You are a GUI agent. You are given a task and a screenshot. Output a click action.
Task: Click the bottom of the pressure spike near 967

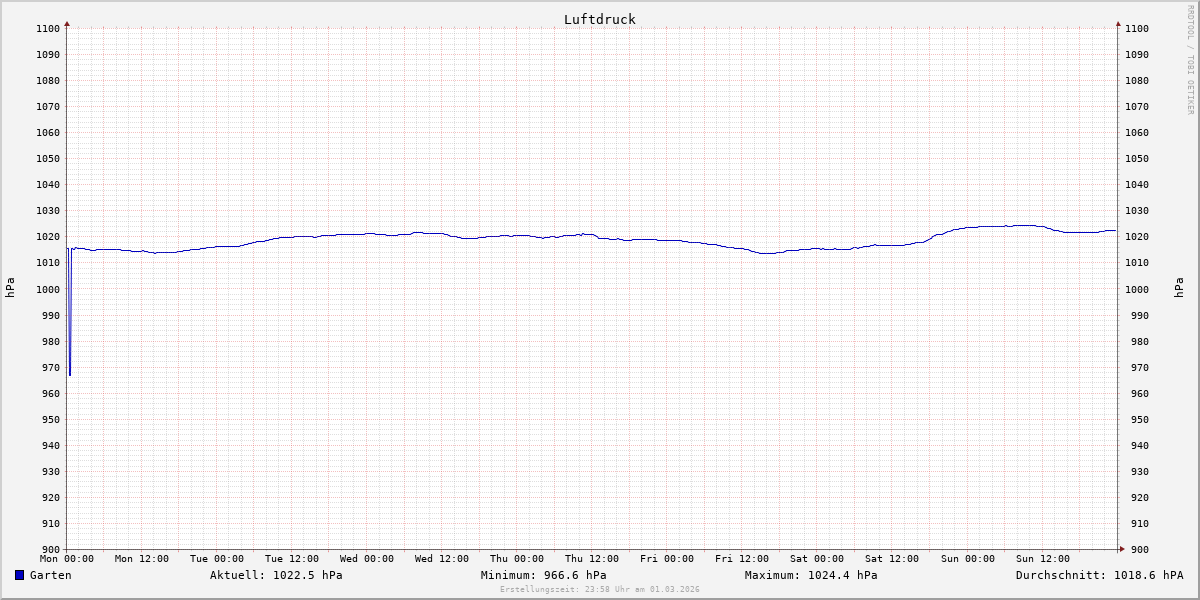click(x=70, y=374)
